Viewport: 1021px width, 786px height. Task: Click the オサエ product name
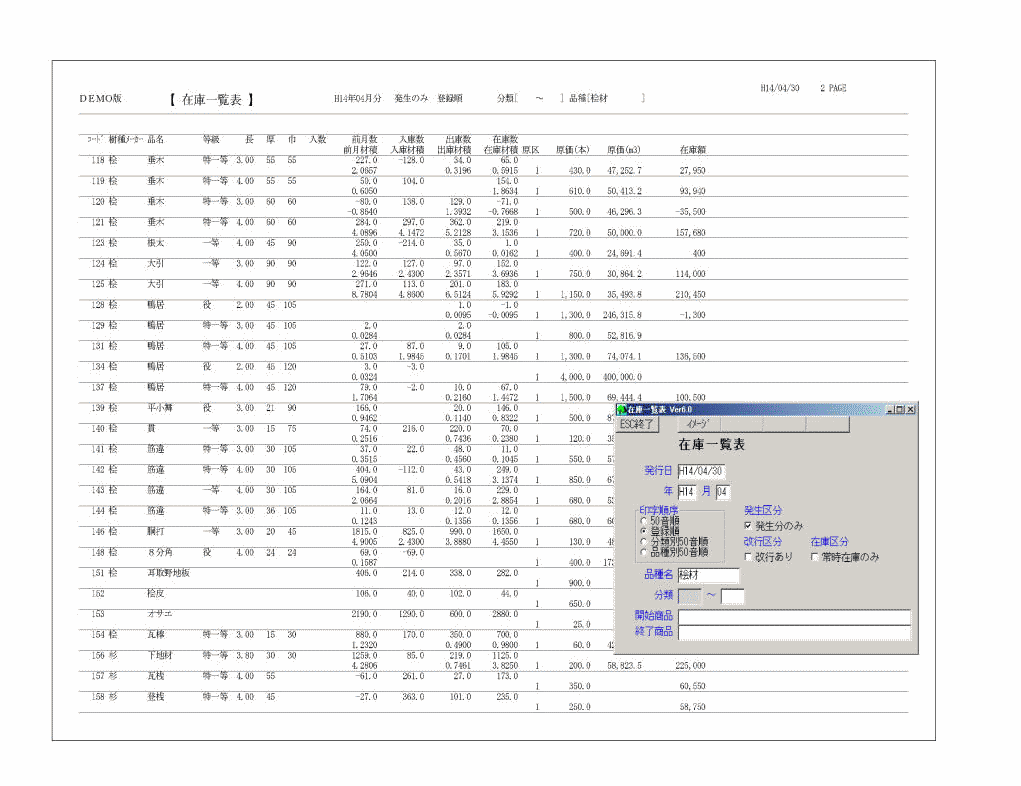coord(160,614)
